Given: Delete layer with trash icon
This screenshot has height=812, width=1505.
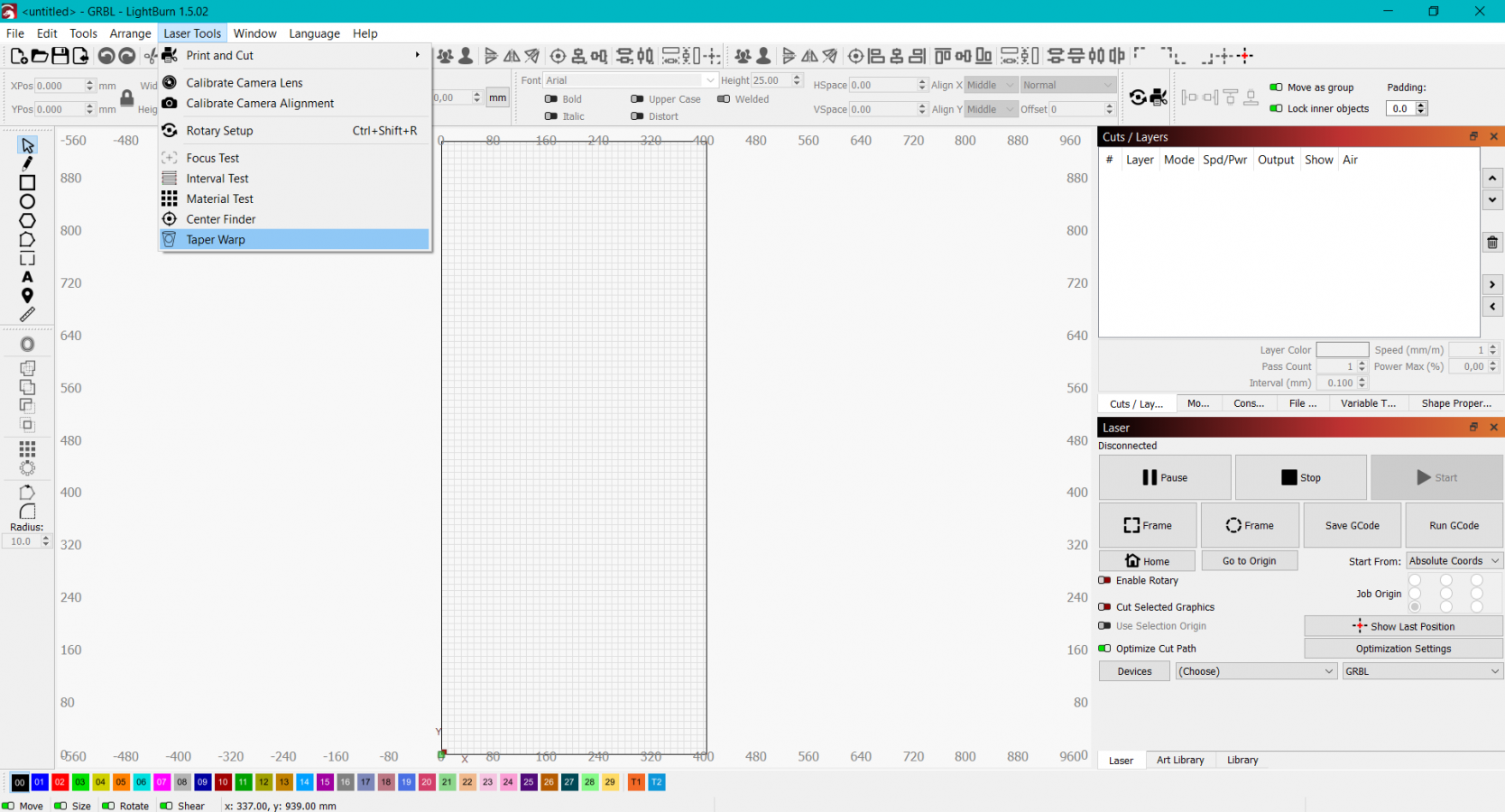Looking at the screenshot, I should tap(1492, 243).
